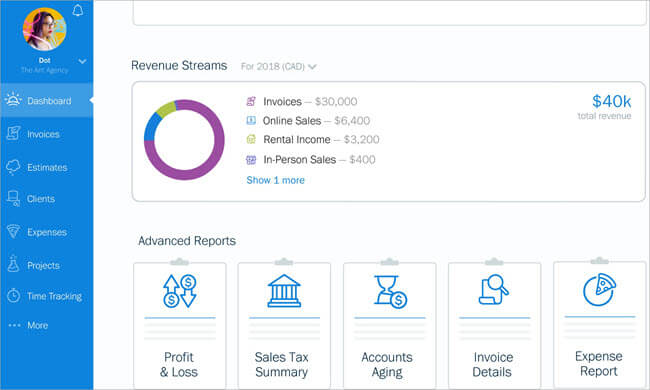Open notifications bell icon
Viewport: 650px width, 390px height.
(x=78, y=10)
